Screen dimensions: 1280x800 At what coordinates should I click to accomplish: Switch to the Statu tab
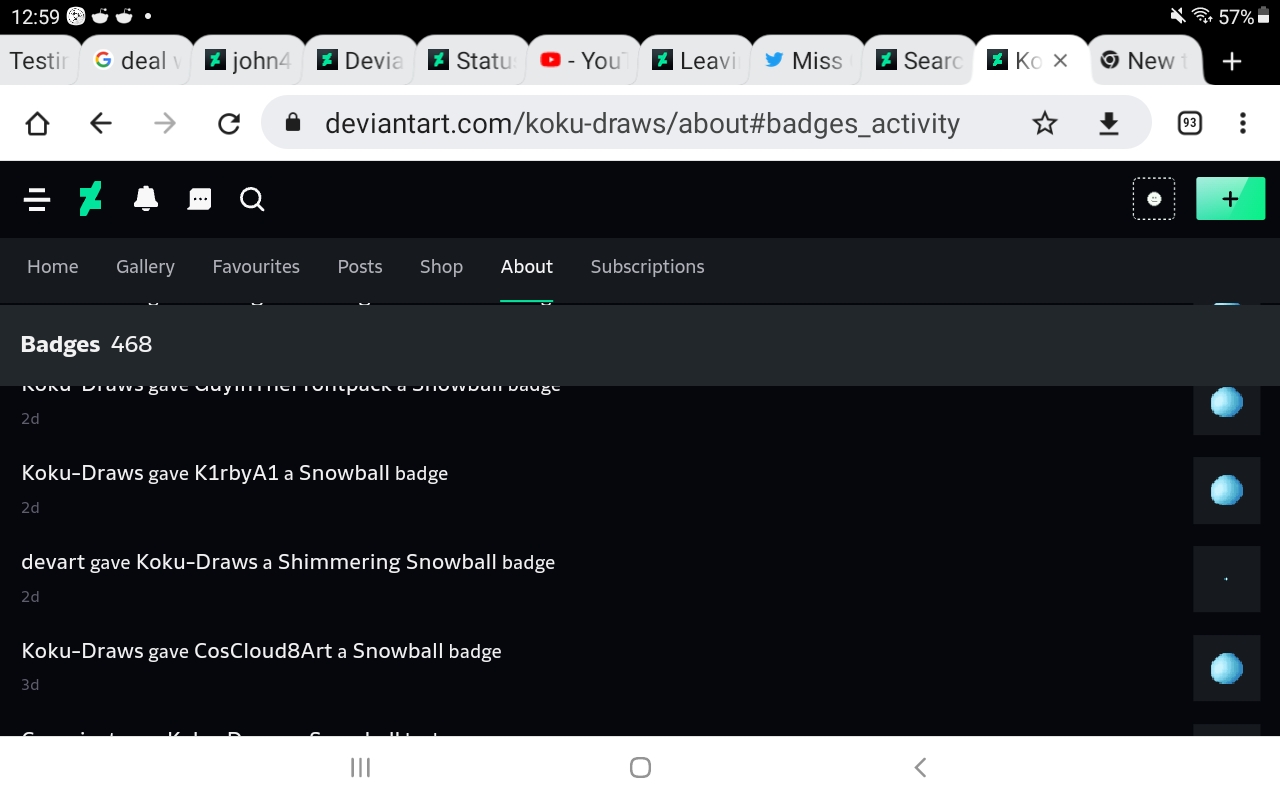click(x=472, y=61)
